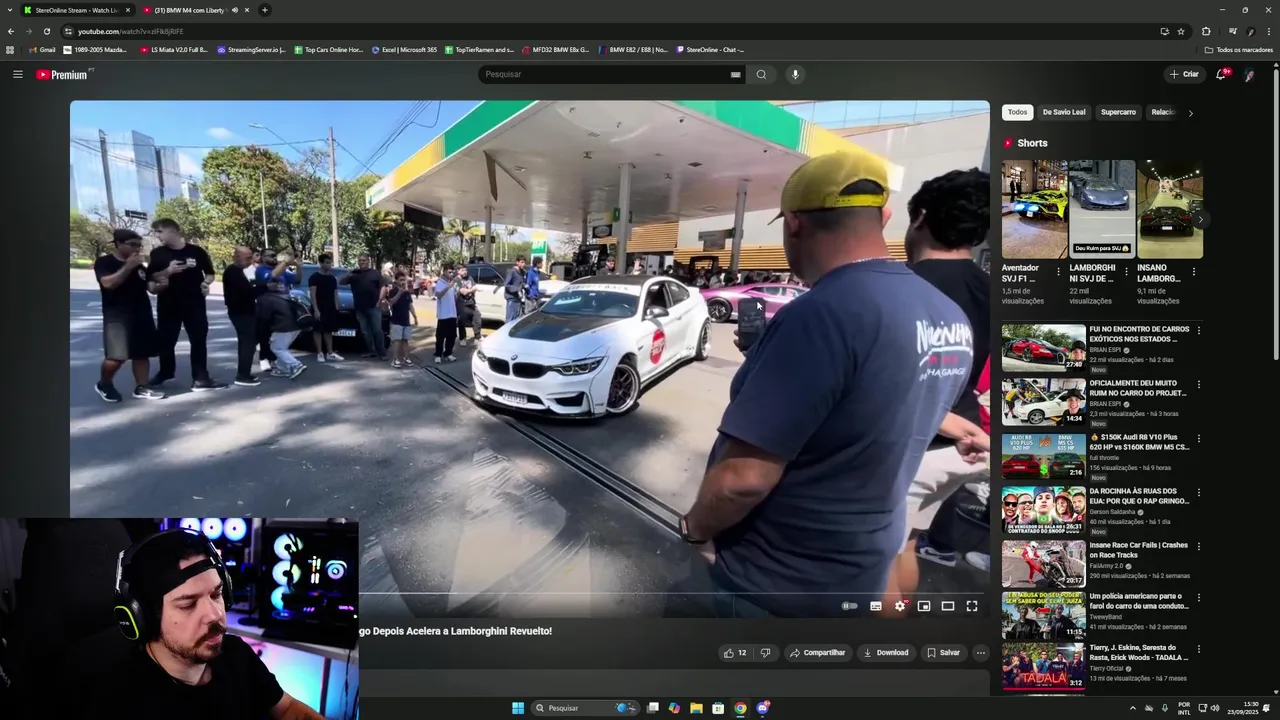
Task: Mute the BMW M4 tab audio icon
Action: coord(235,10)
